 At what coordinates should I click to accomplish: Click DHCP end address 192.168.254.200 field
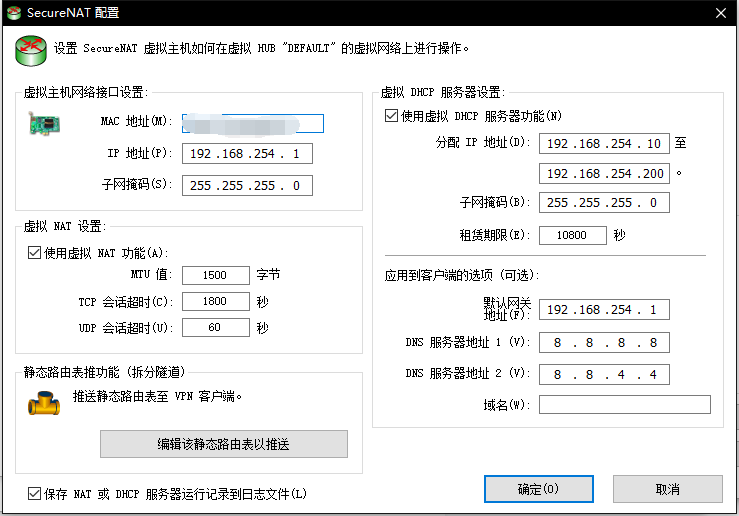point(604,174)
